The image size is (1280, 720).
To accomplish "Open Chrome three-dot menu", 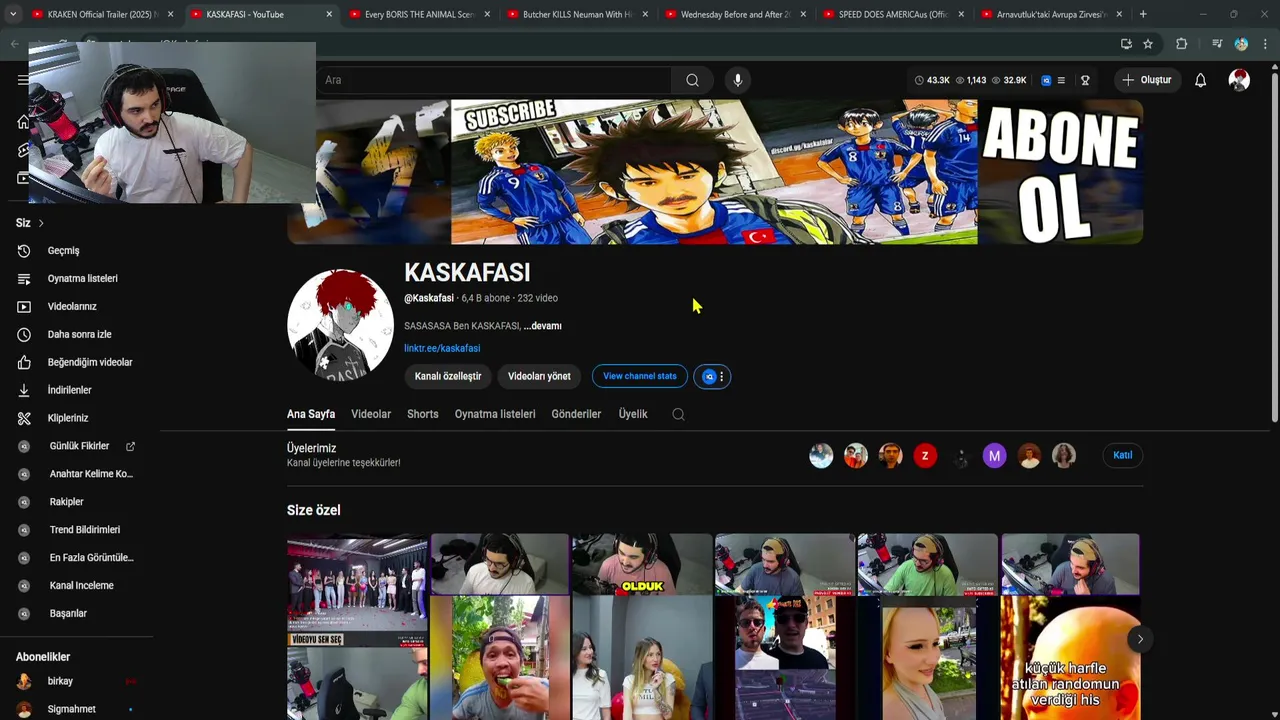I will coord(1265,44).
